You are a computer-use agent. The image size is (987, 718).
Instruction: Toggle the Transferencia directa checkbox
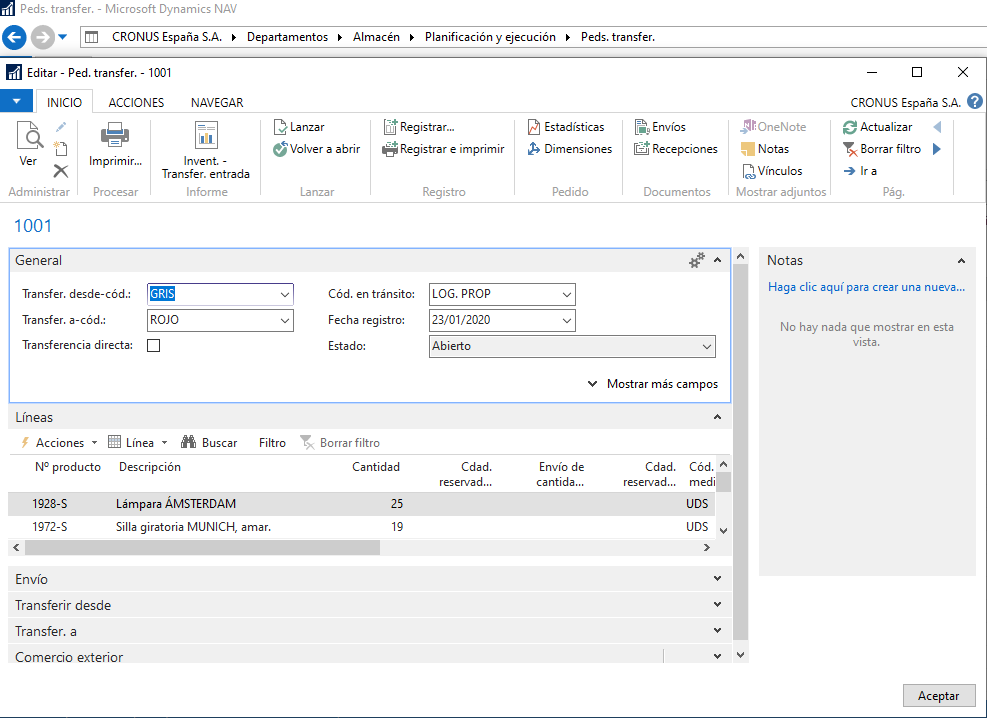click(154, 345)
